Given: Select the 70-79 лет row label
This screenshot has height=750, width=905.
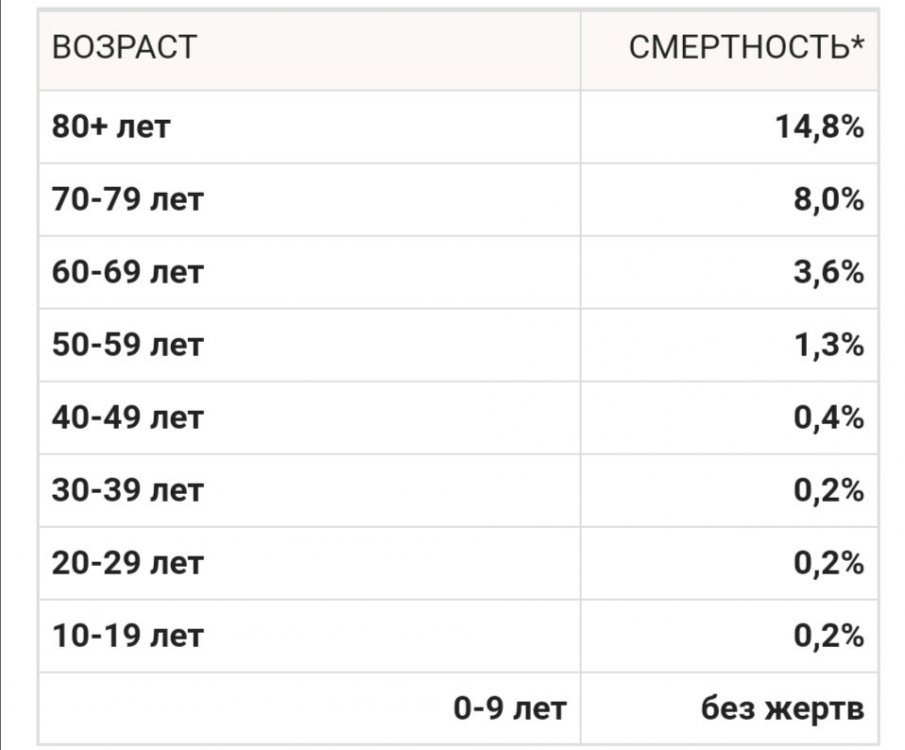Looking at the screenshot, I should [x=128, y=200].
